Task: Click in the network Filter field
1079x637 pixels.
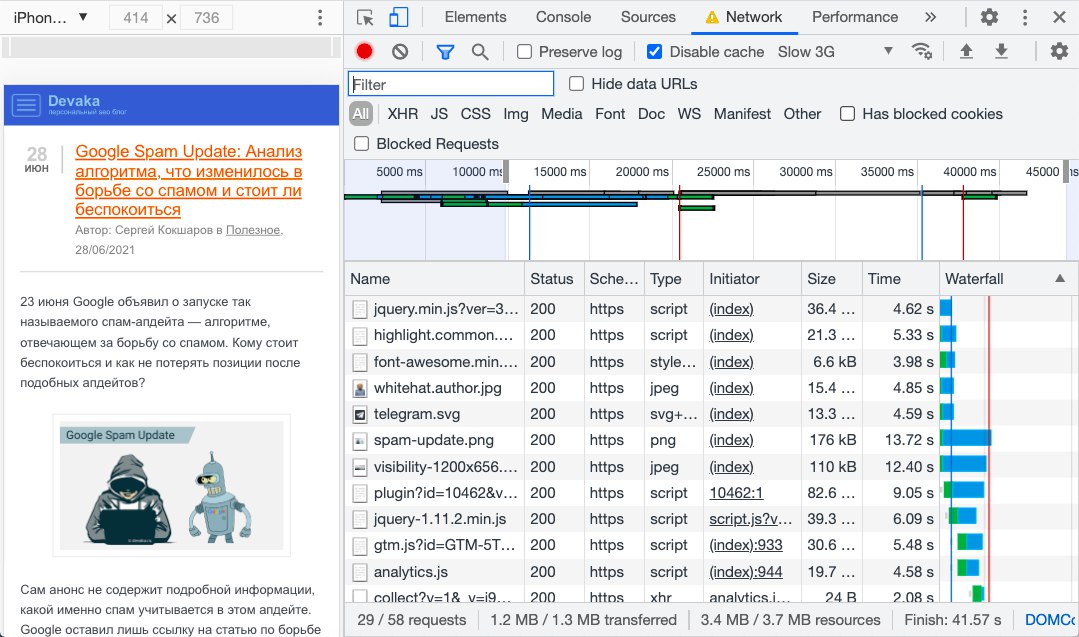Action: [x=451, y=84]
